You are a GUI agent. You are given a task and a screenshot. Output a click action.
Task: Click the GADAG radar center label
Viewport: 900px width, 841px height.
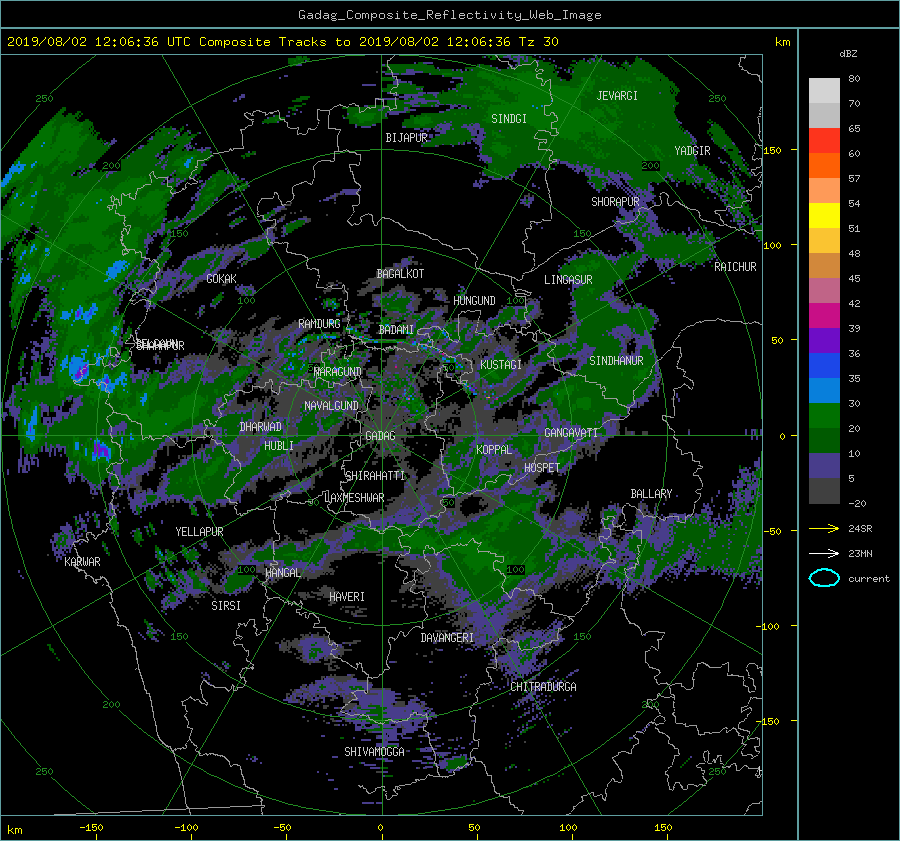pos(380,436)
